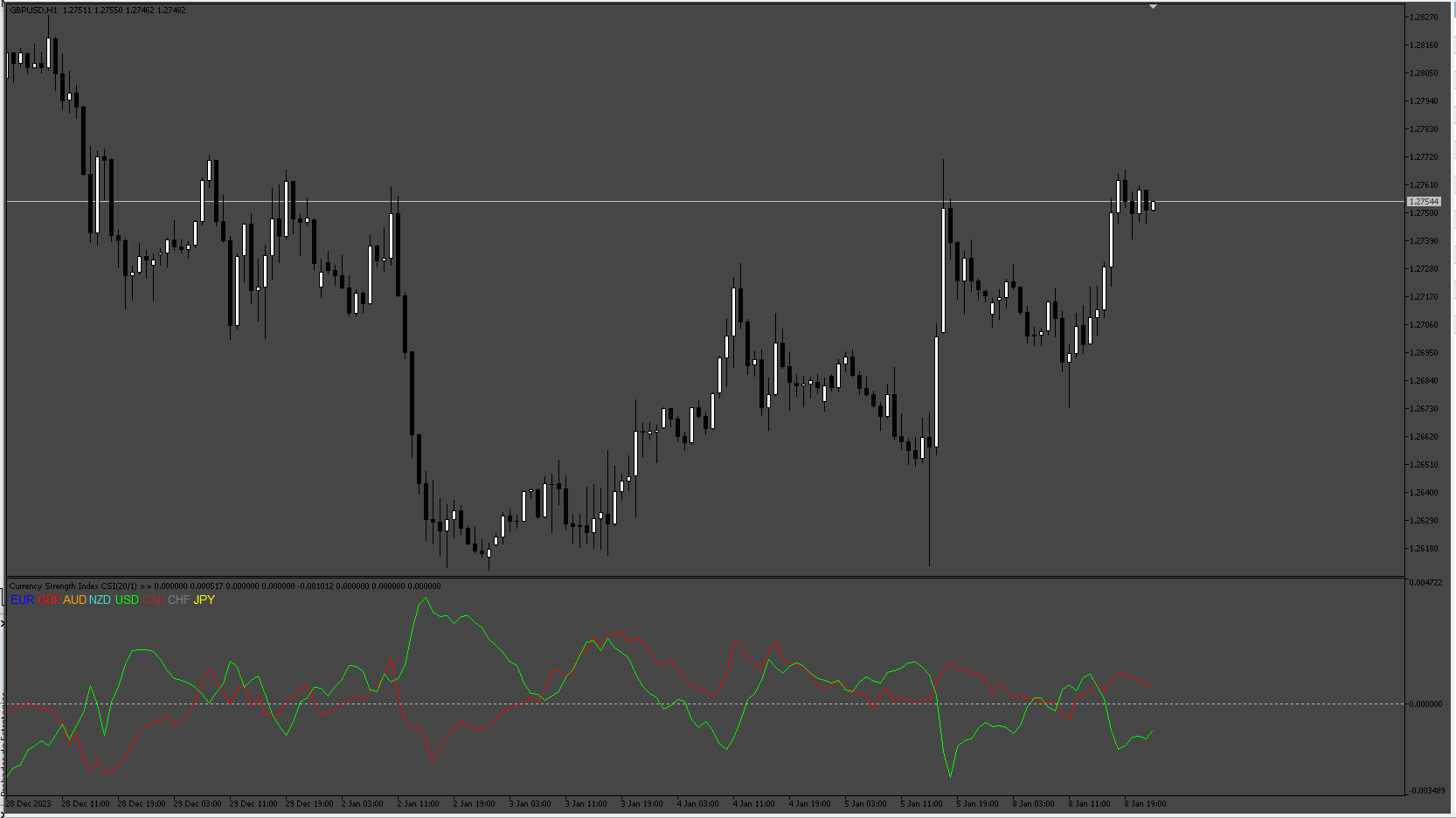Click the 1.28270 price axis label
Viewport: 1456px width, 818px height.
point(1425,17)
